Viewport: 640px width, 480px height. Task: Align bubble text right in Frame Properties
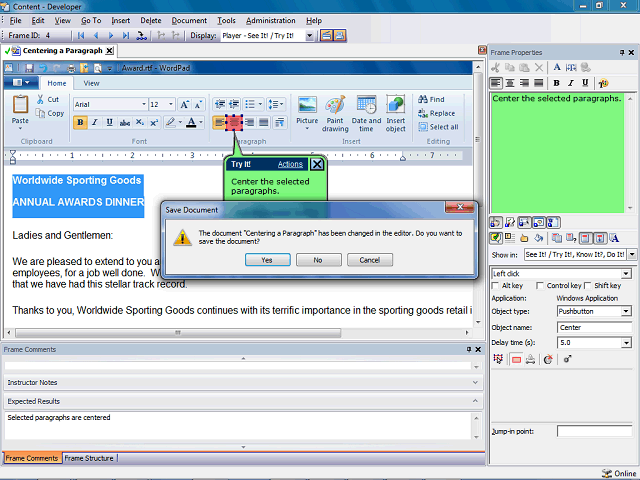click(524, 83)
